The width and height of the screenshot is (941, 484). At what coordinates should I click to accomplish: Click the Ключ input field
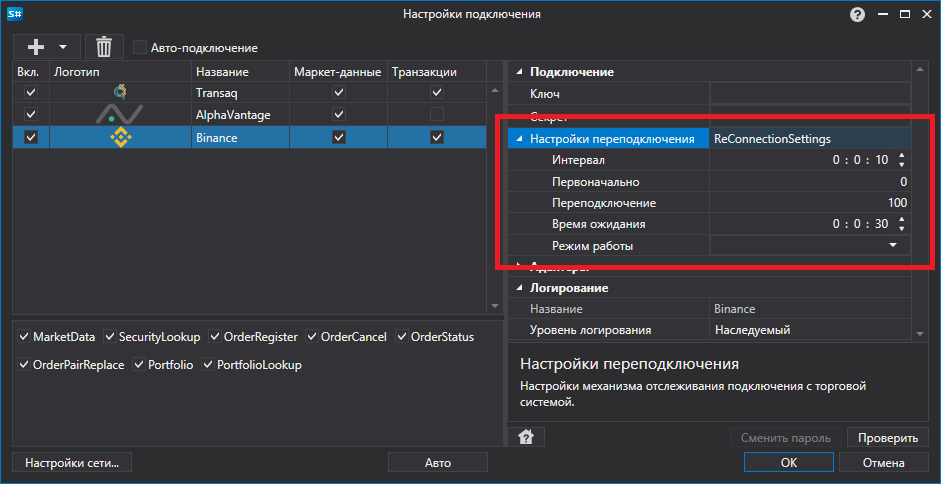pos(810,94)
